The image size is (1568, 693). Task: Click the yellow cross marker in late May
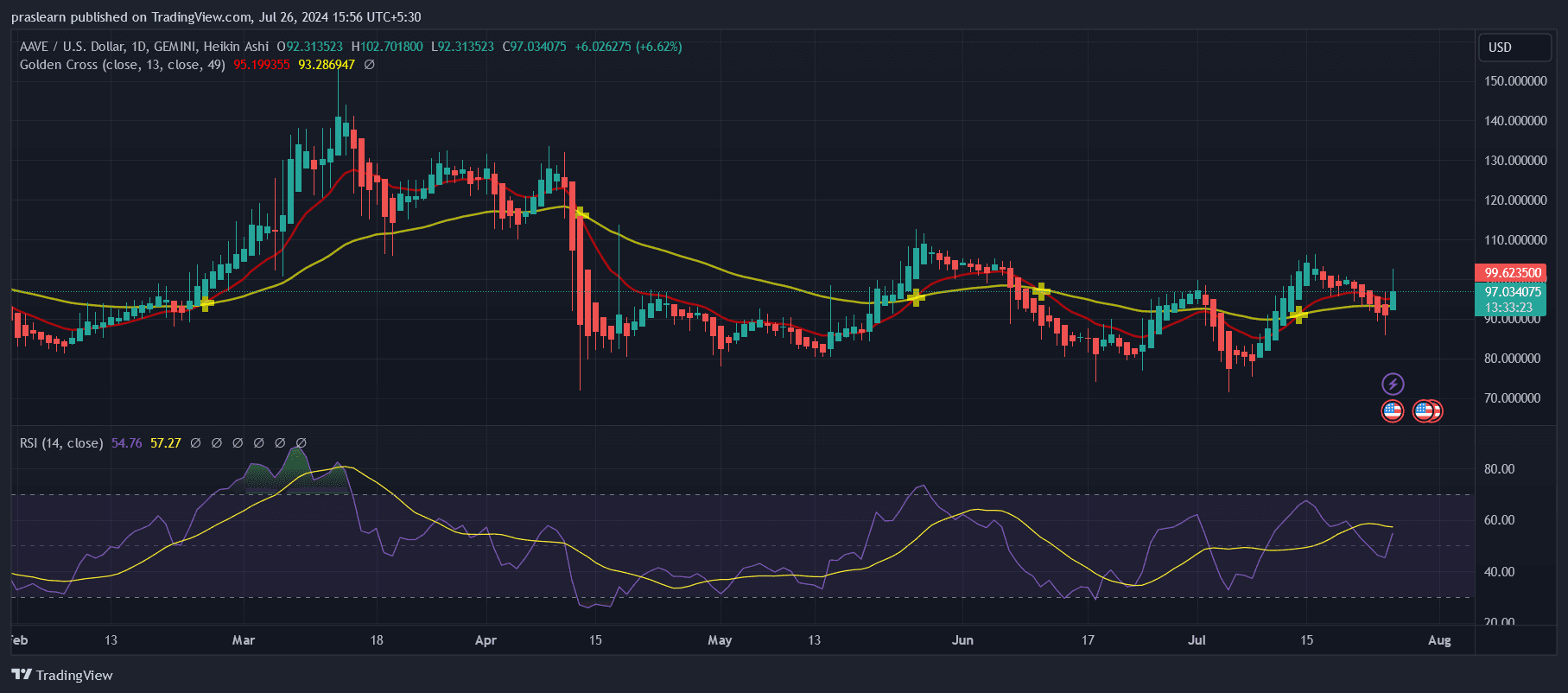[917, 297]
